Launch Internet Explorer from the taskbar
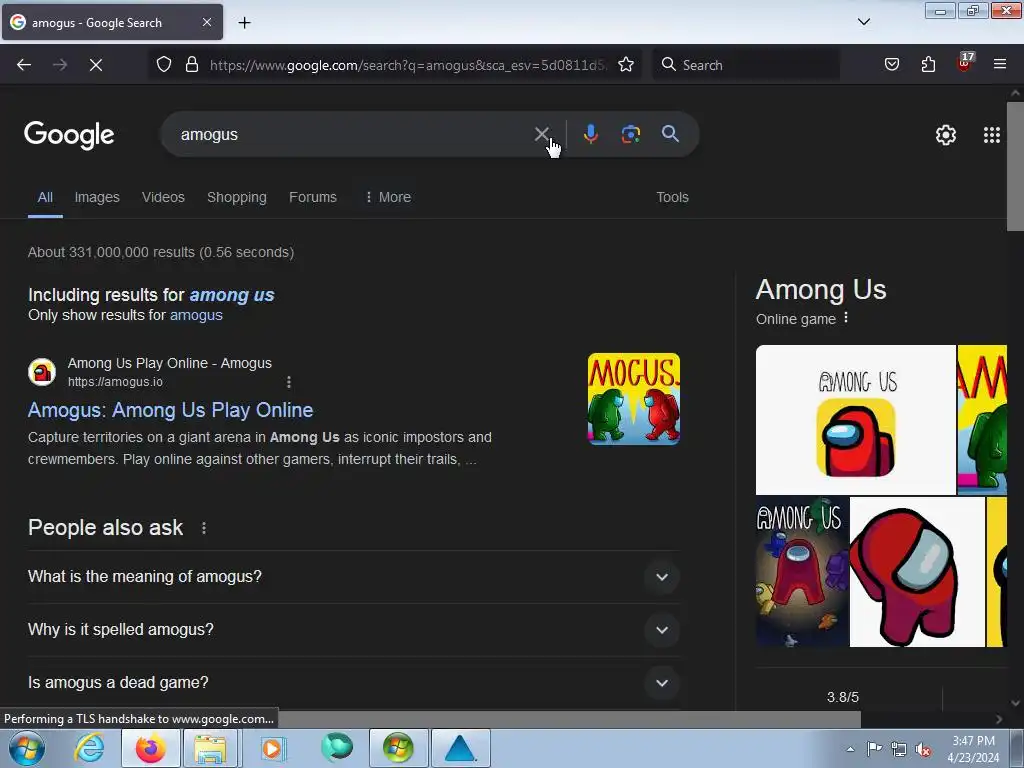Viewport: 1024px width, 768px height. (89, 748)
